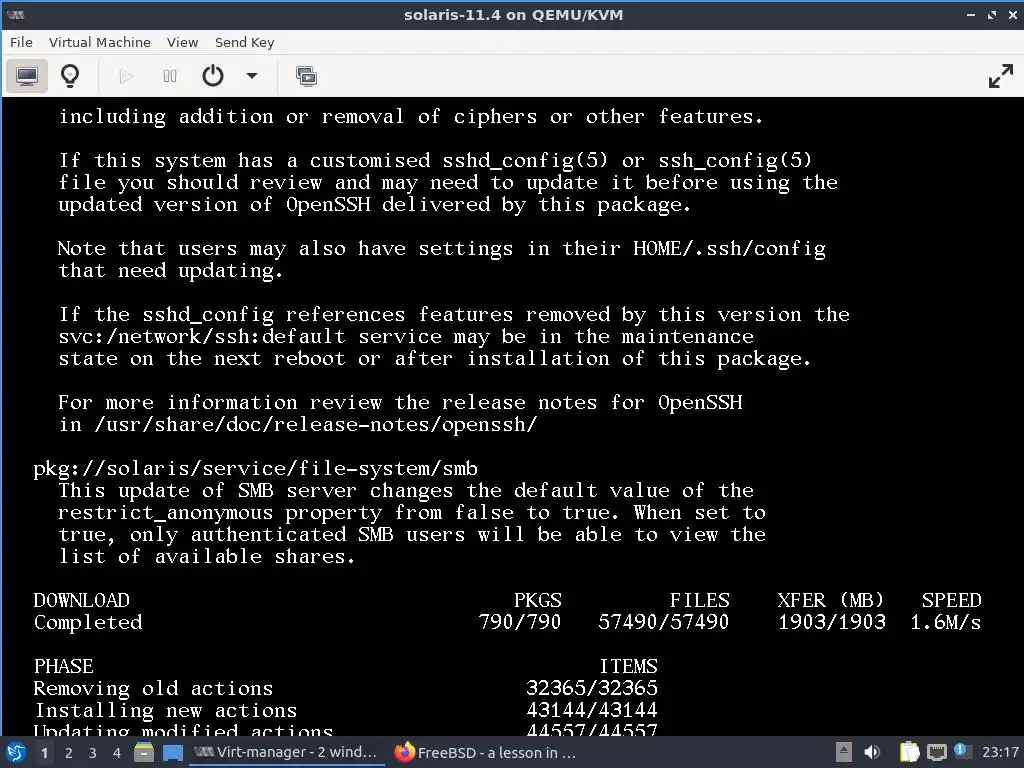Show virtual hardware details lightbulb

70,76
